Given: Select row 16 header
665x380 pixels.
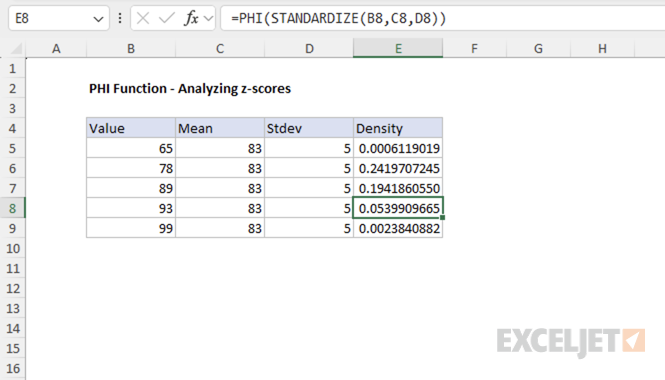Looking at the screenshot, I should tap(12, 368).
